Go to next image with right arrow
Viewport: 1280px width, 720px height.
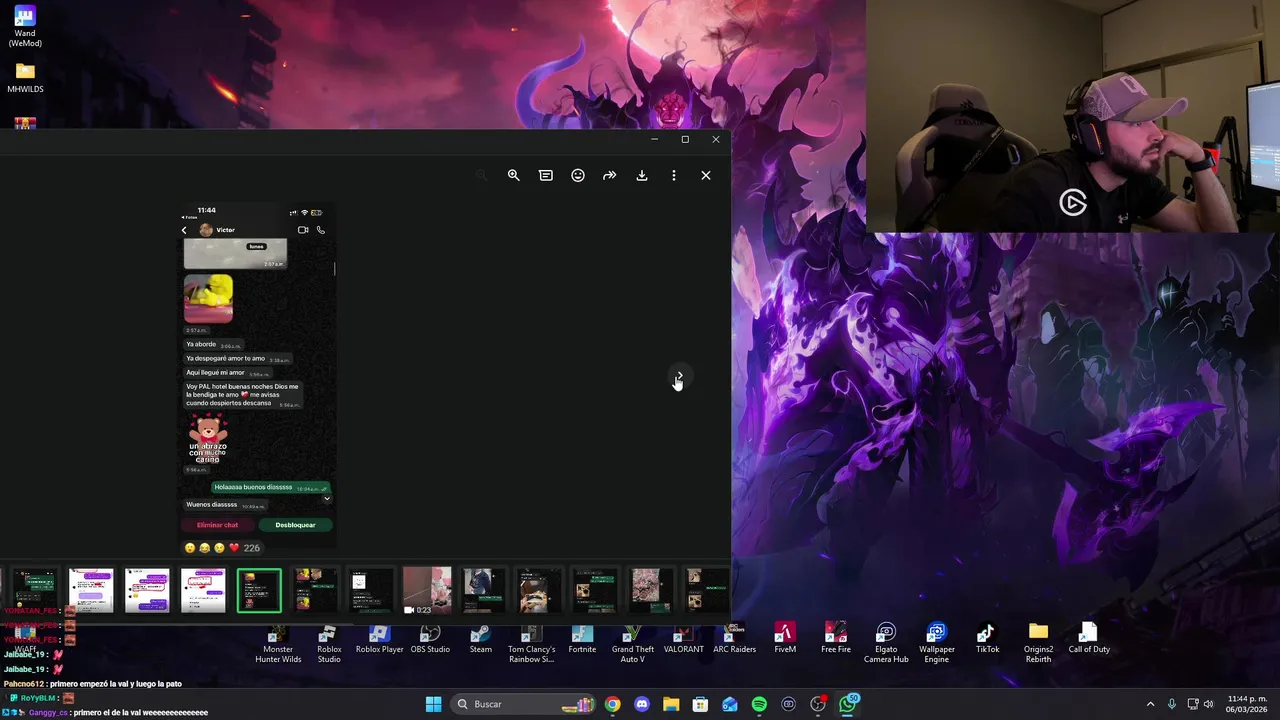[x=678, y=377]
